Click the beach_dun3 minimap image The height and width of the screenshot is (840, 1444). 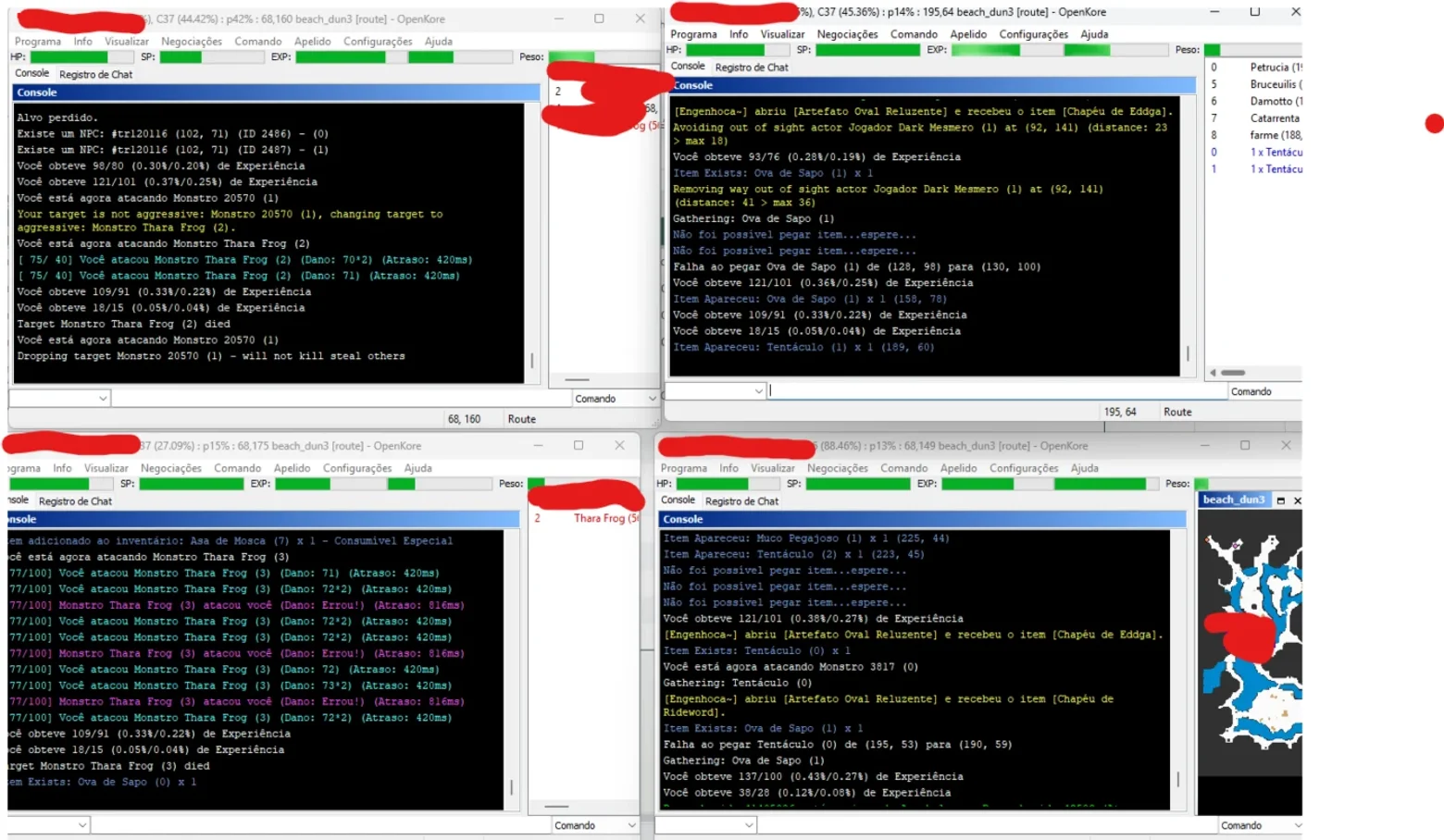(x=1250, y=655)
